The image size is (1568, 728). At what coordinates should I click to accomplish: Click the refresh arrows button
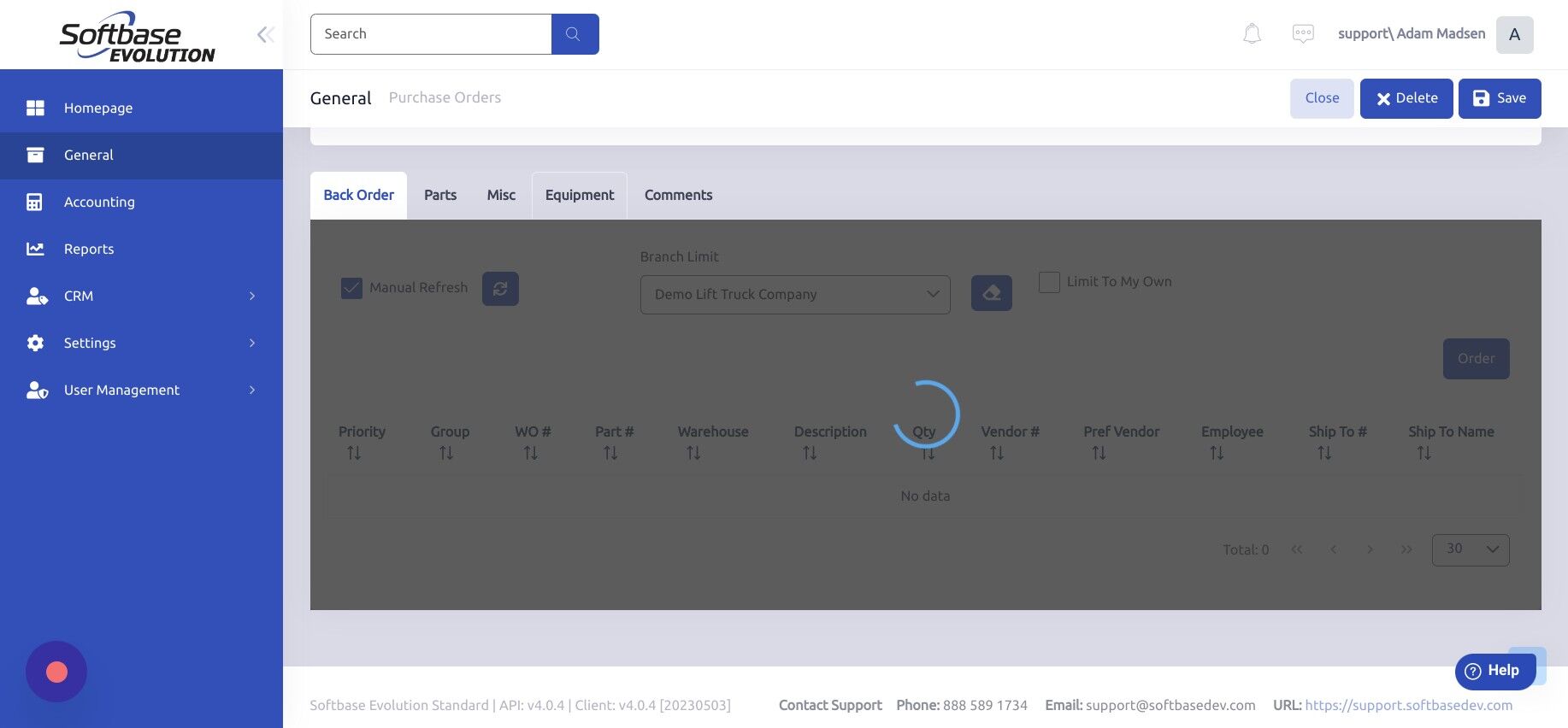(500, 289)
